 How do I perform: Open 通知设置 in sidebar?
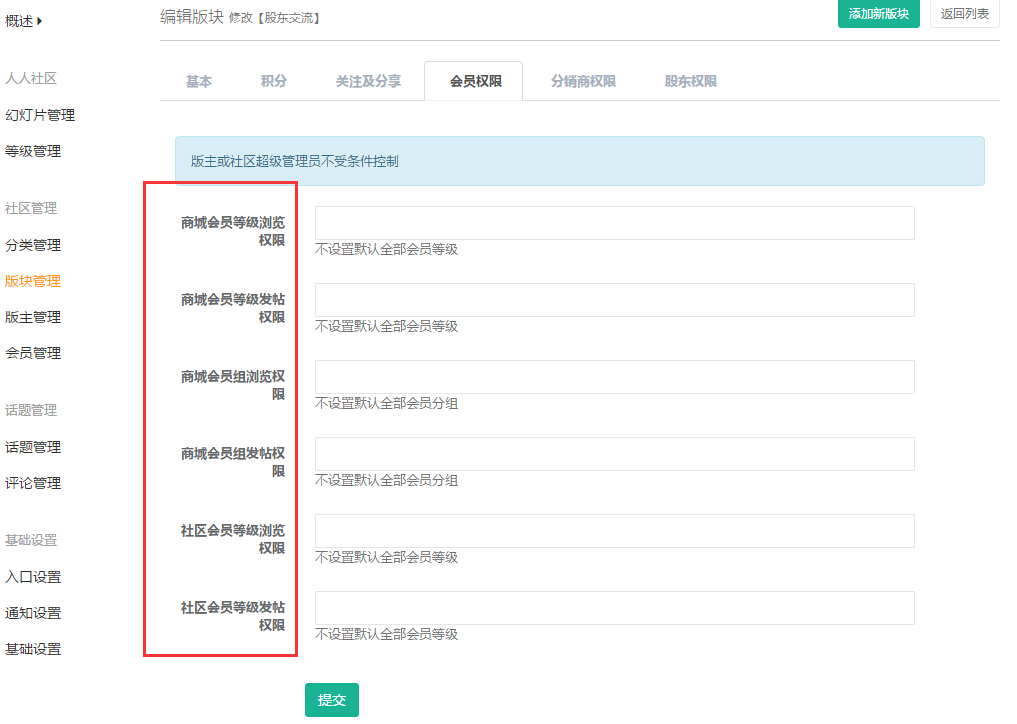pos(33,613)
